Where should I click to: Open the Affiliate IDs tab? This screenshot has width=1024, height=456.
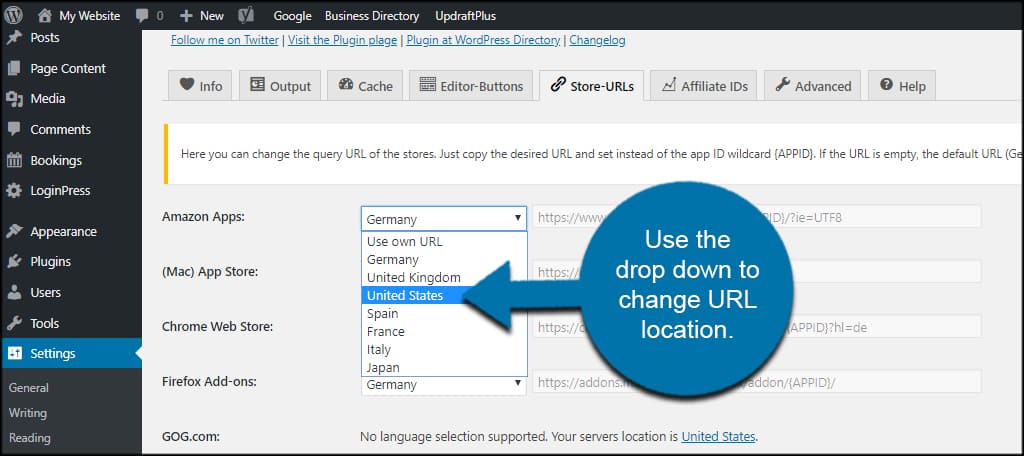click(703, 86)
